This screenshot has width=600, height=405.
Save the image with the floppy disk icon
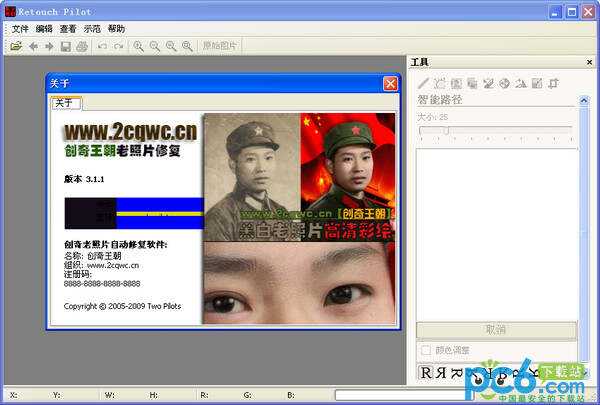coord(65,46)
